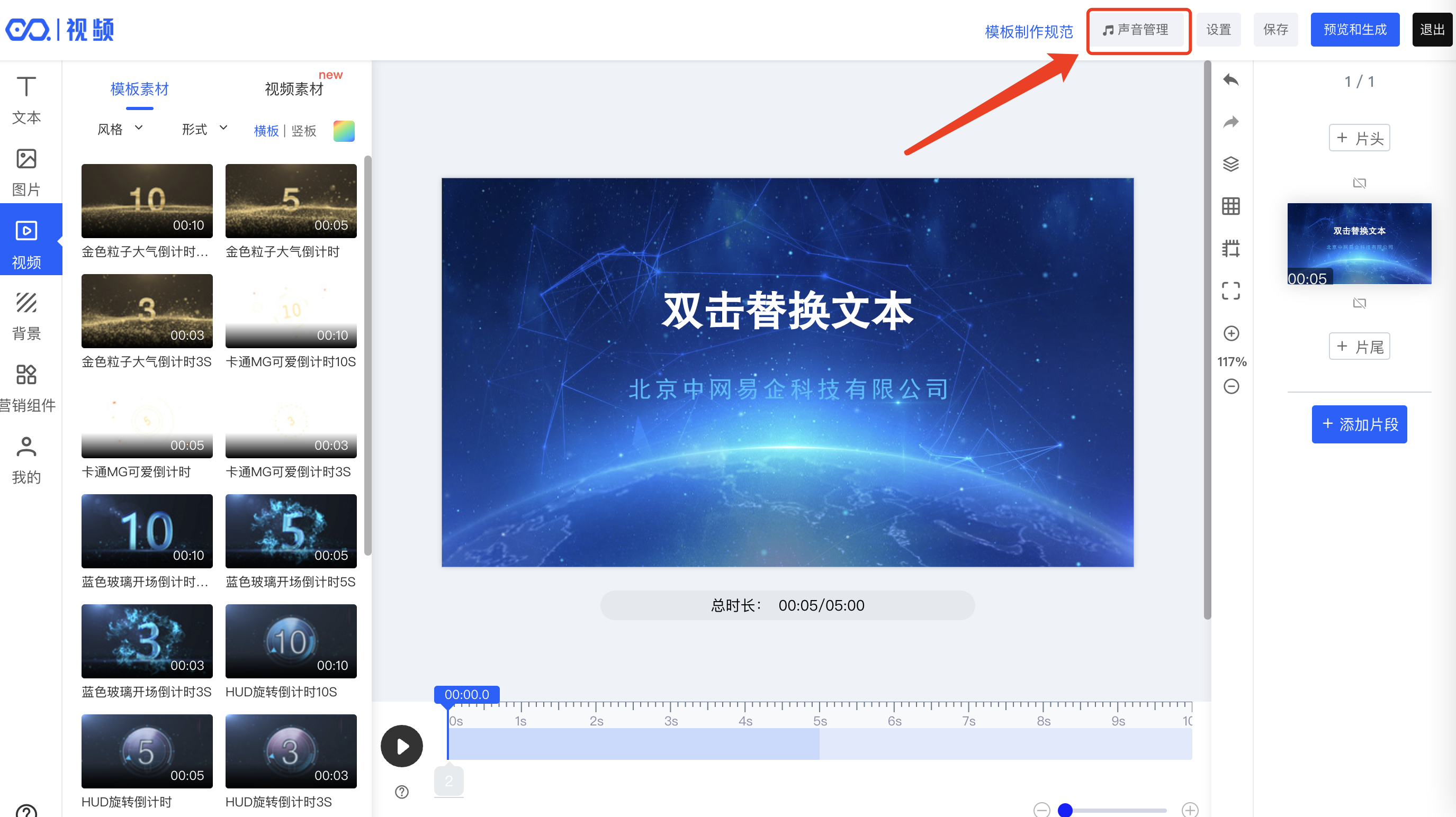Image resolution: width=1456 pixels, height=817 pixels.
Task: Click 北京中网易企科技有限公司 subtitle on canvas
Action: click(788, 389)
